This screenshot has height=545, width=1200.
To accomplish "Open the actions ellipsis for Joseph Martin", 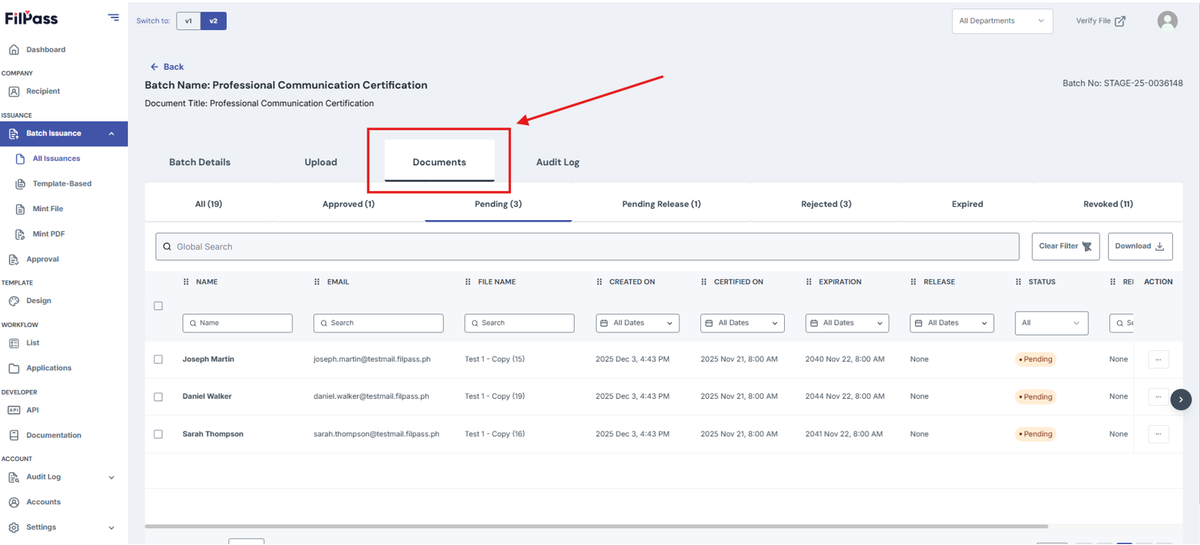I will [x=1159, y=359].
